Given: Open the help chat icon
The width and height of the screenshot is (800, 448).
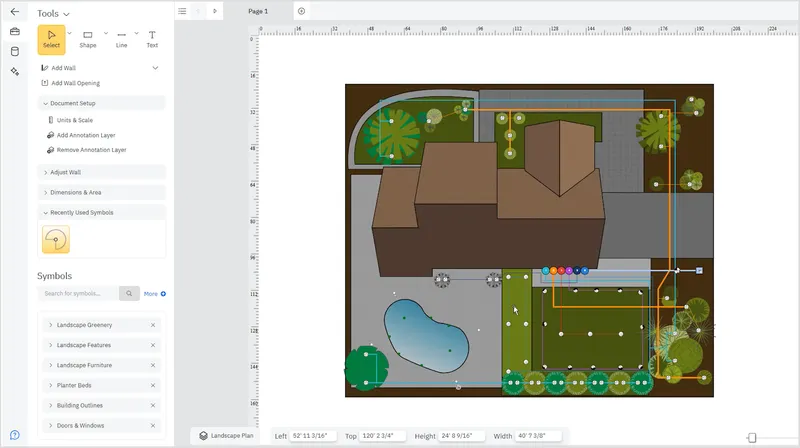Looking at the screenshot, I should 15,435.
